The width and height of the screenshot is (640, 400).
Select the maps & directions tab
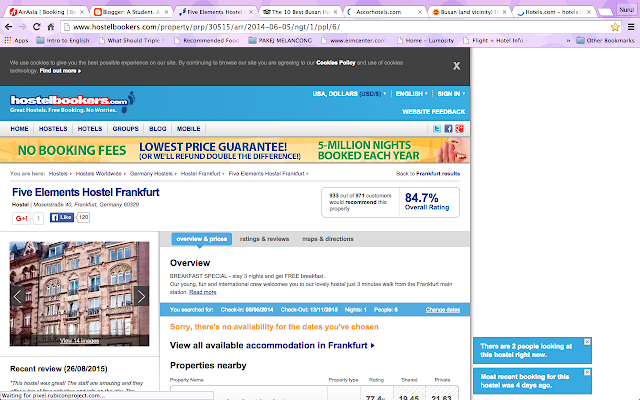click(328, 239)
